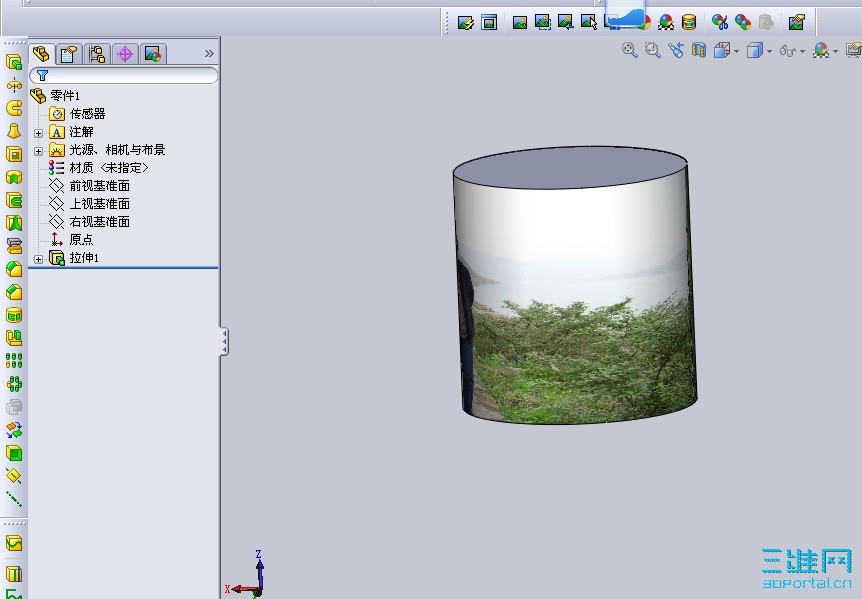Select the Extruded Boss/Base tool
Screen dimensions: 862x599
pos(14,62)
